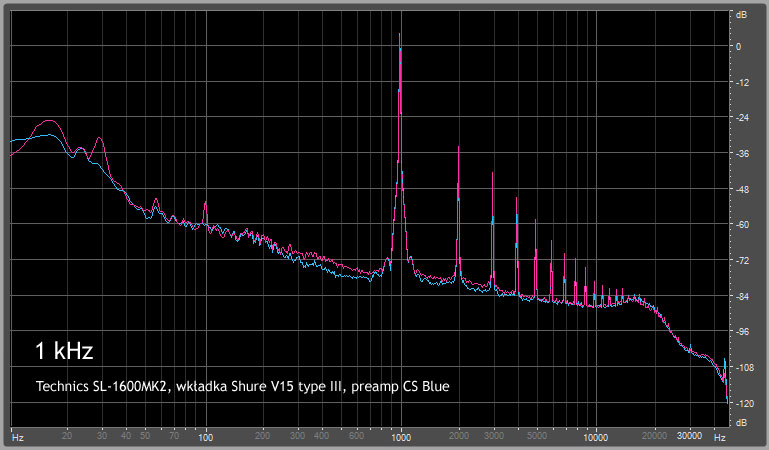Click the 'Hz' label at axis right end

click(x=719, y=437)
